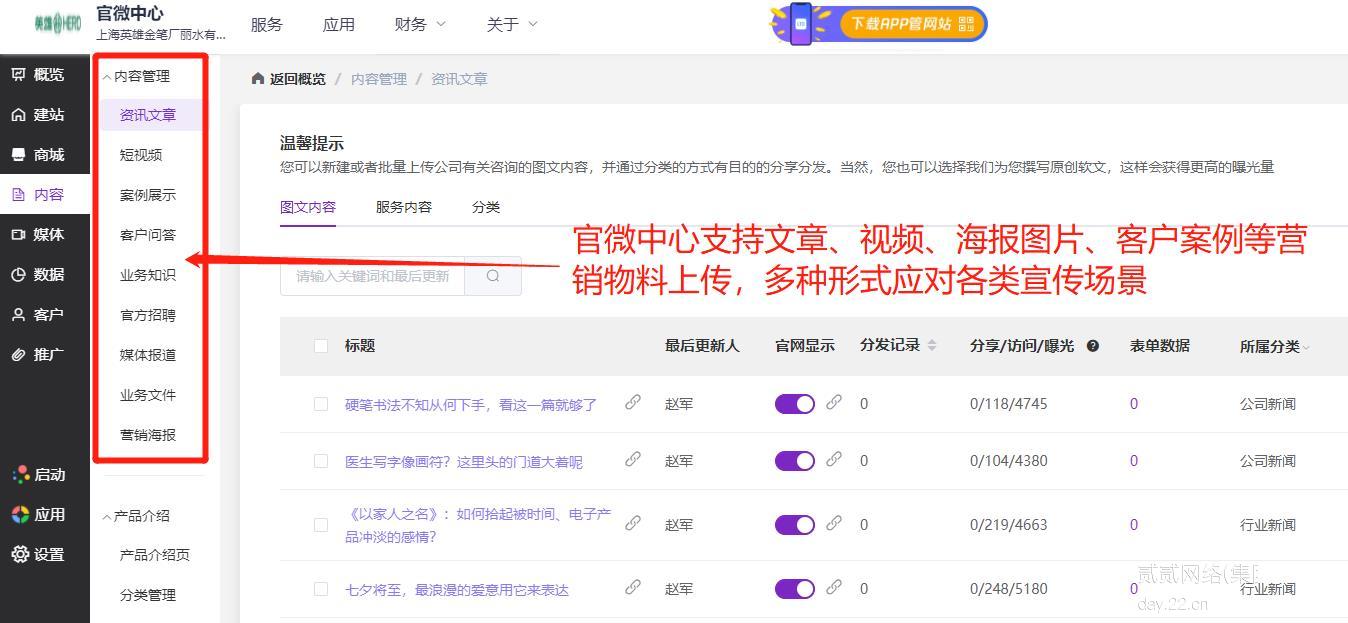Disable 官网显示 for 硬笔书法 article
Viewport: 1348px width, 623px height.
794,404
